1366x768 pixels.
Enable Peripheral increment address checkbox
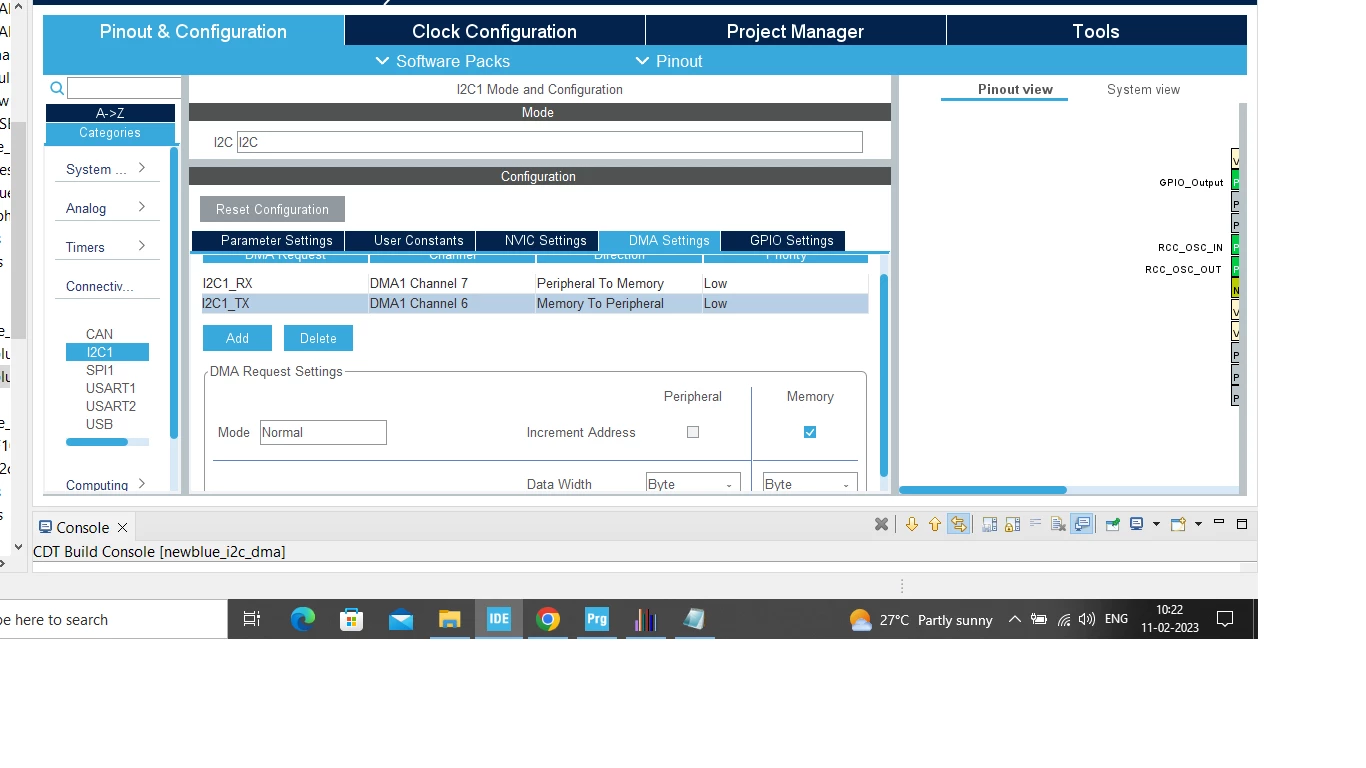693,432
